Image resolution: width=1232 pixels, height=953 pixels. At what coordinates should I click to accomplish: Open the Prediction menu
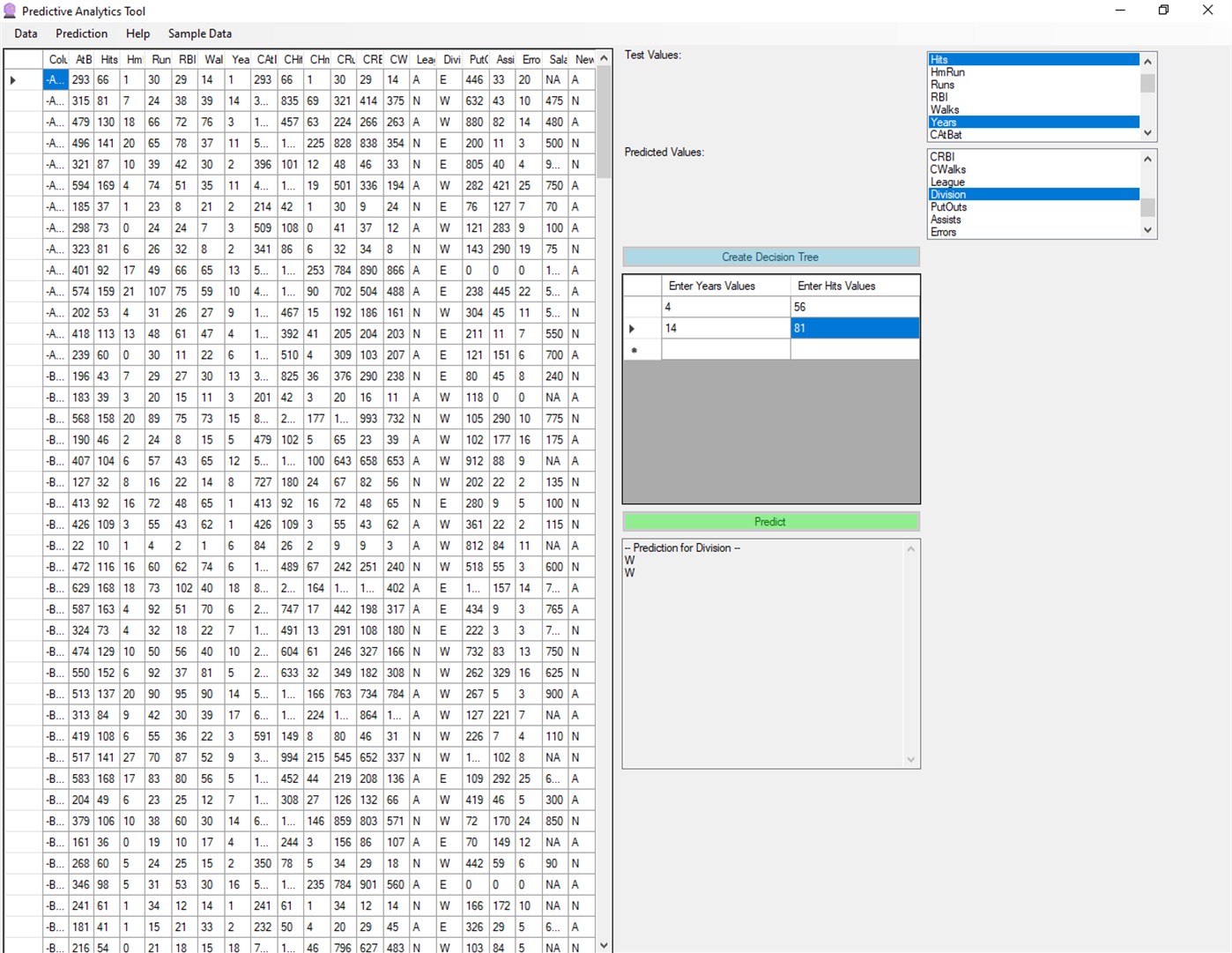pos(80,34)
